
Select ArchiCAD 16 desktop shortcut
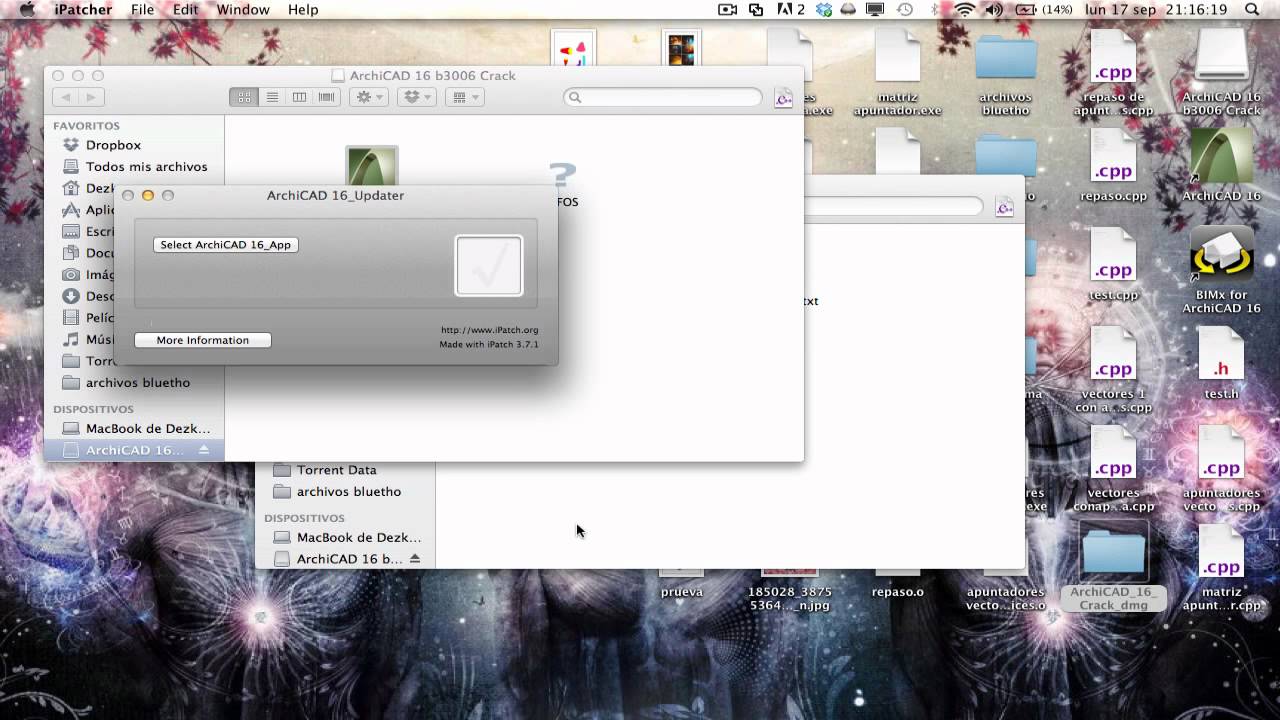click(x=1221, y=165)
